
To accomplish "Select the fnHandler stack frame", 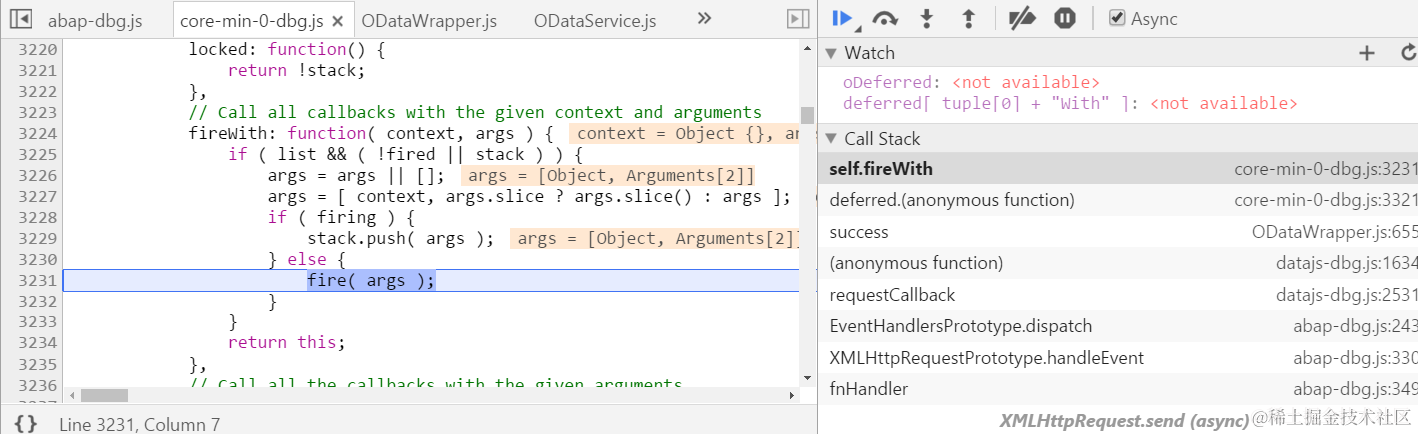I will [x=1118, y=389].
